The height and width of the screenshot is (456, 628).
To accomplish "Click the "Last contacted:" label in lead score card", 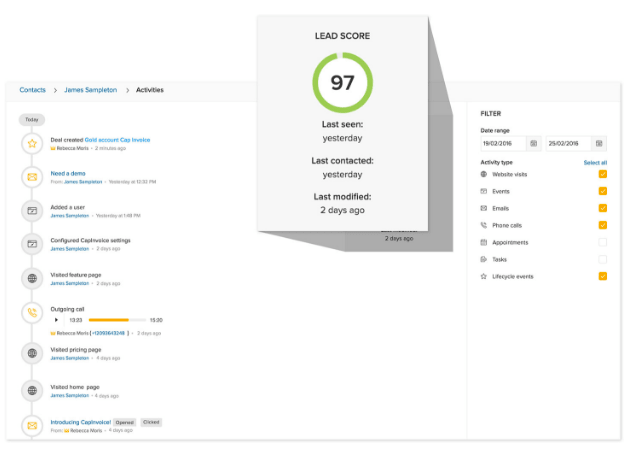I will click(342, 161).
